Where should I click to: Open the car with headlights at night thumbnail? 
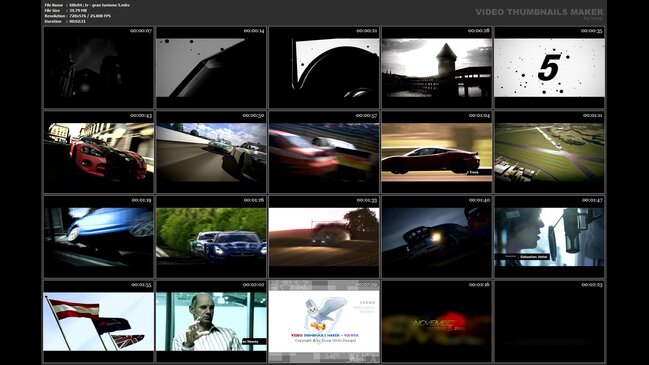[437, 237]
